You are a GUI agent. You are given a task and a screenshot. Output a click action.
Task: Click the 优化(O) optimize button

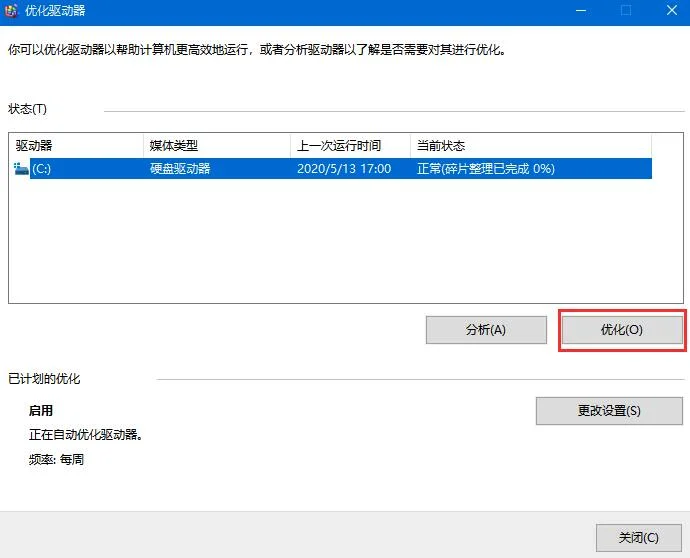coord(622,330)
